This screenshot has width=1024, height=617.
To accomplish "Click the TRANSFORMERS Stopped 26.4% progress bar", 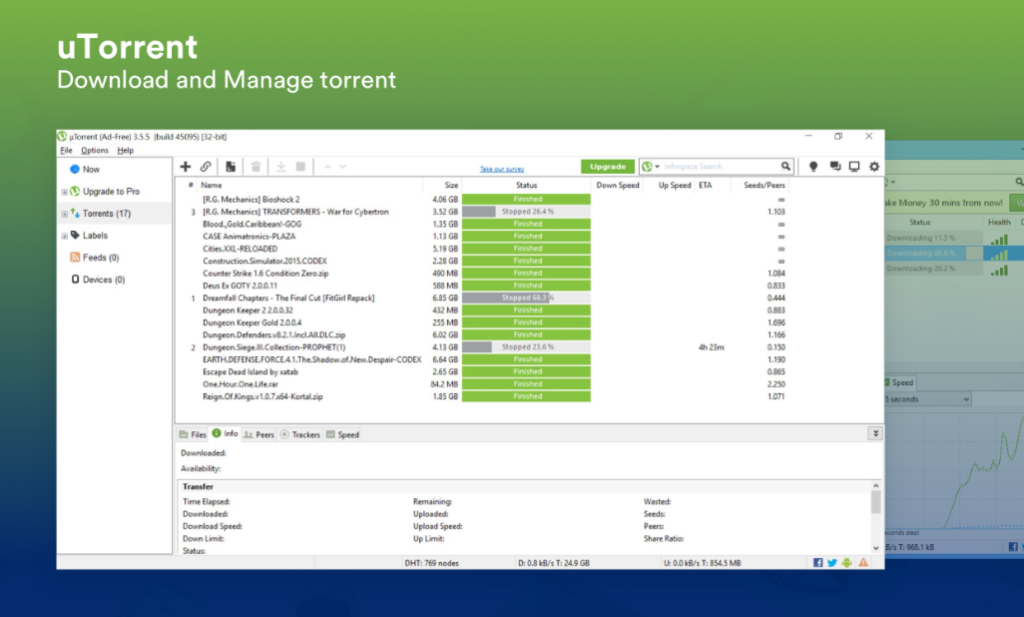I will [x=526, y=212].
